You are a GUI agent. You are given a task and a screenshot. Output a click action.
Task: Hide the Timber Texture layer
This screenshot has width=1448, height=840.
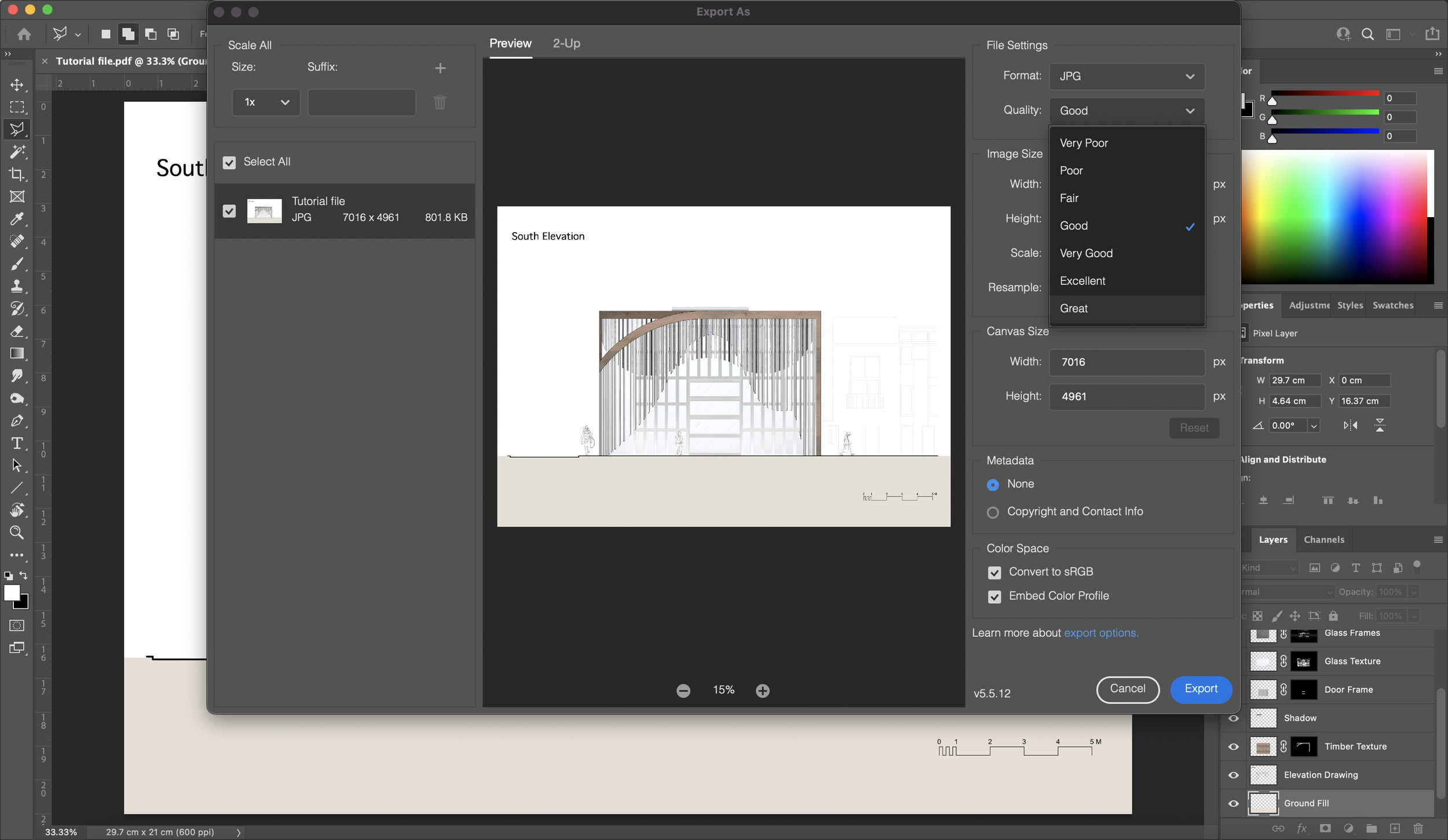1233,746
